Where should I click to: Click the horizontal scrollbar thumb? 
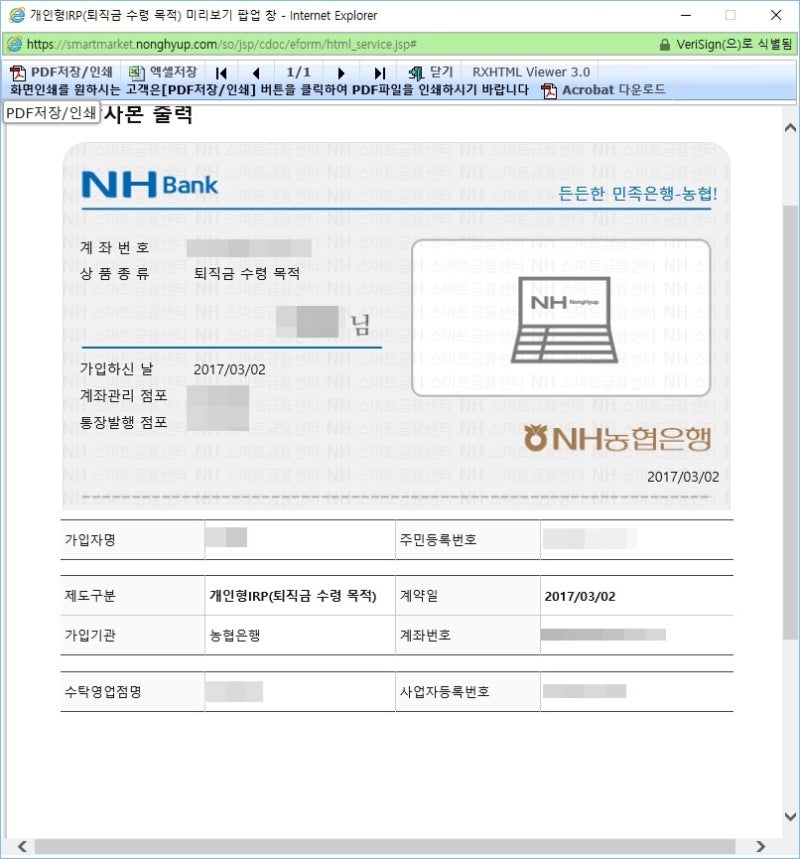[385, 846]
